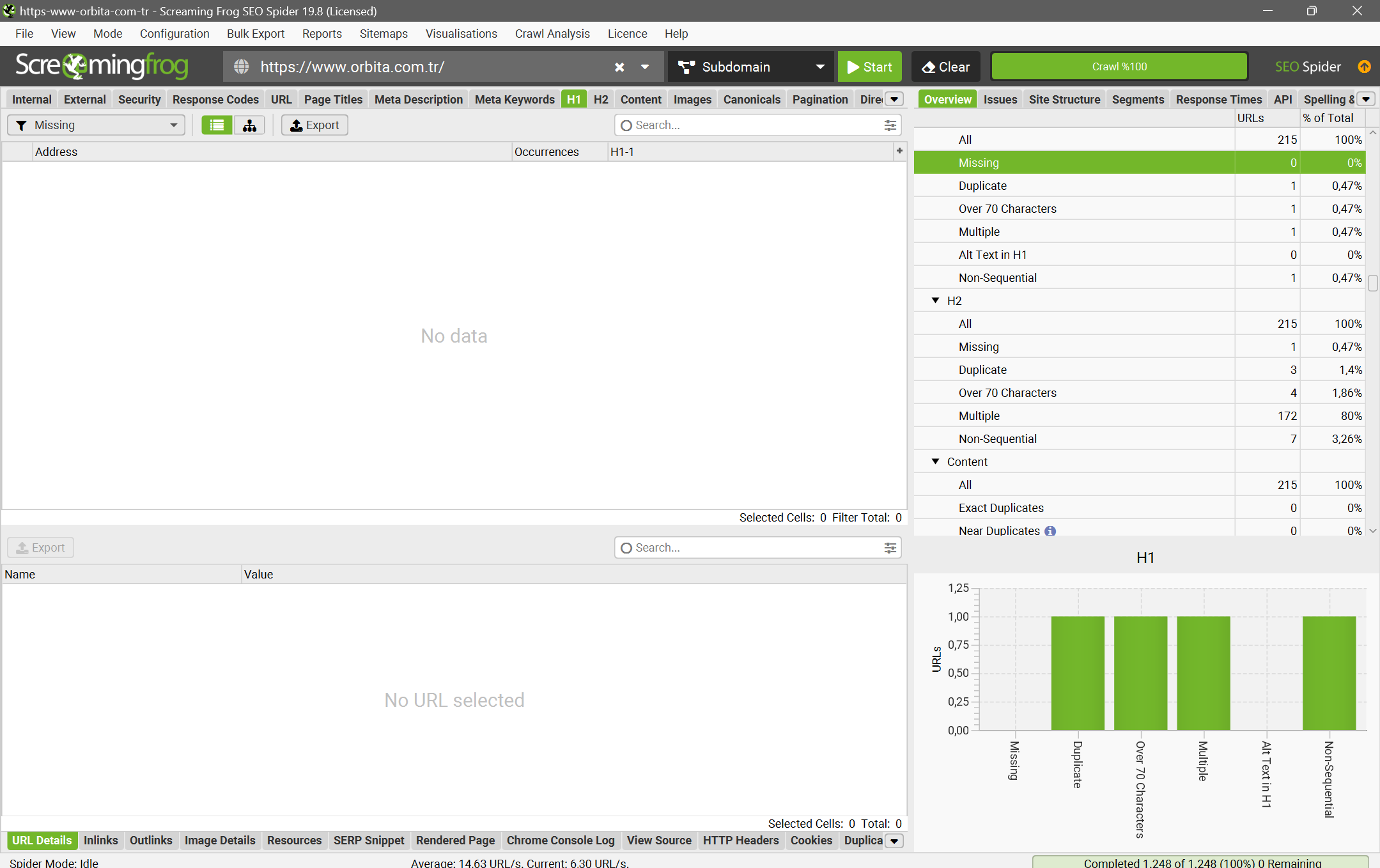Open the HTTP Headers tab
The height and width of the screenshot is (868, 1380).
[x=741, y=841]
